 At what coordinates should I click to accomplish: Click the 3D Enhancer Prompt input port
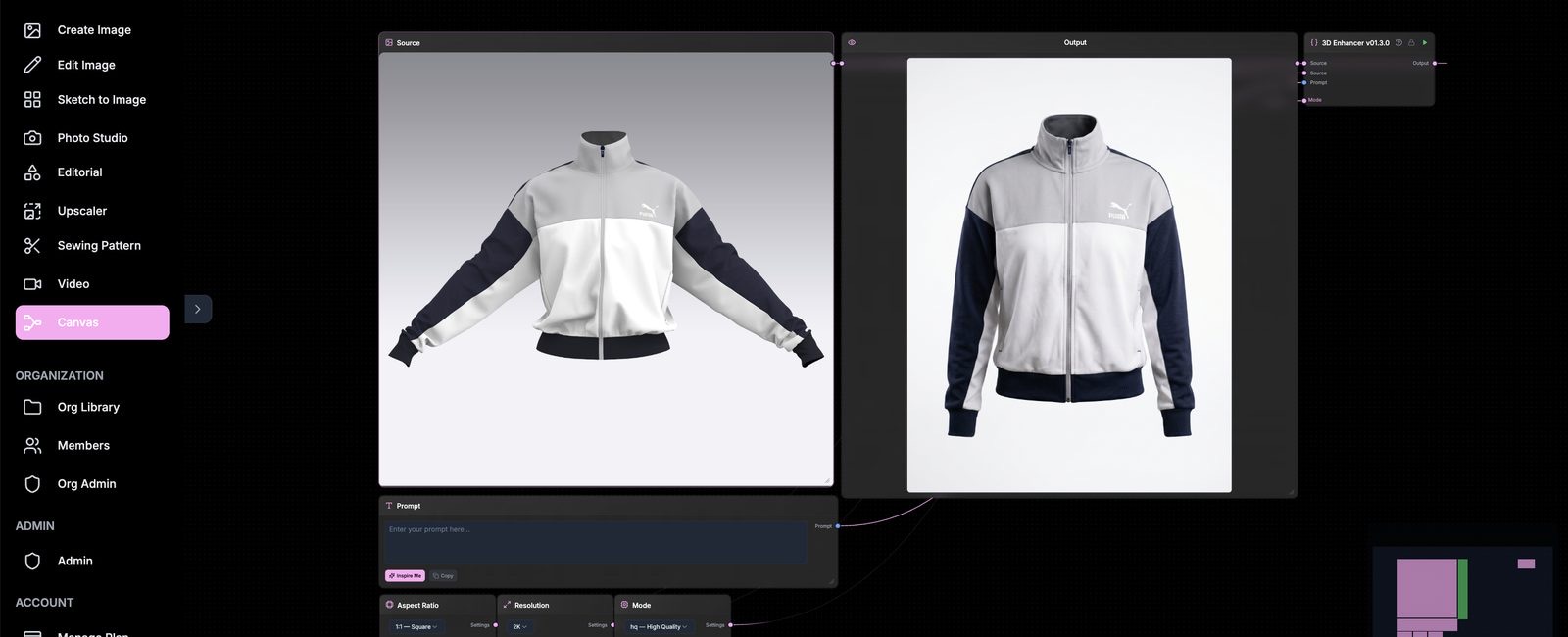1304,83
